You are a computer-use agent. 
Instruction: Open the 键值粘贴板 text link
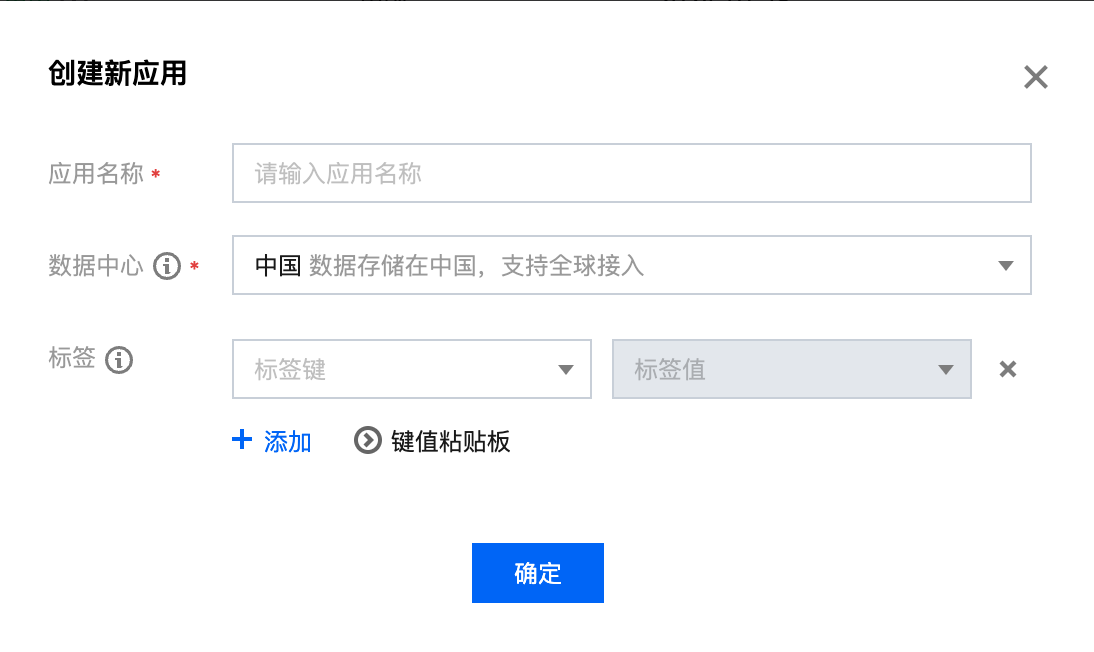451,442
